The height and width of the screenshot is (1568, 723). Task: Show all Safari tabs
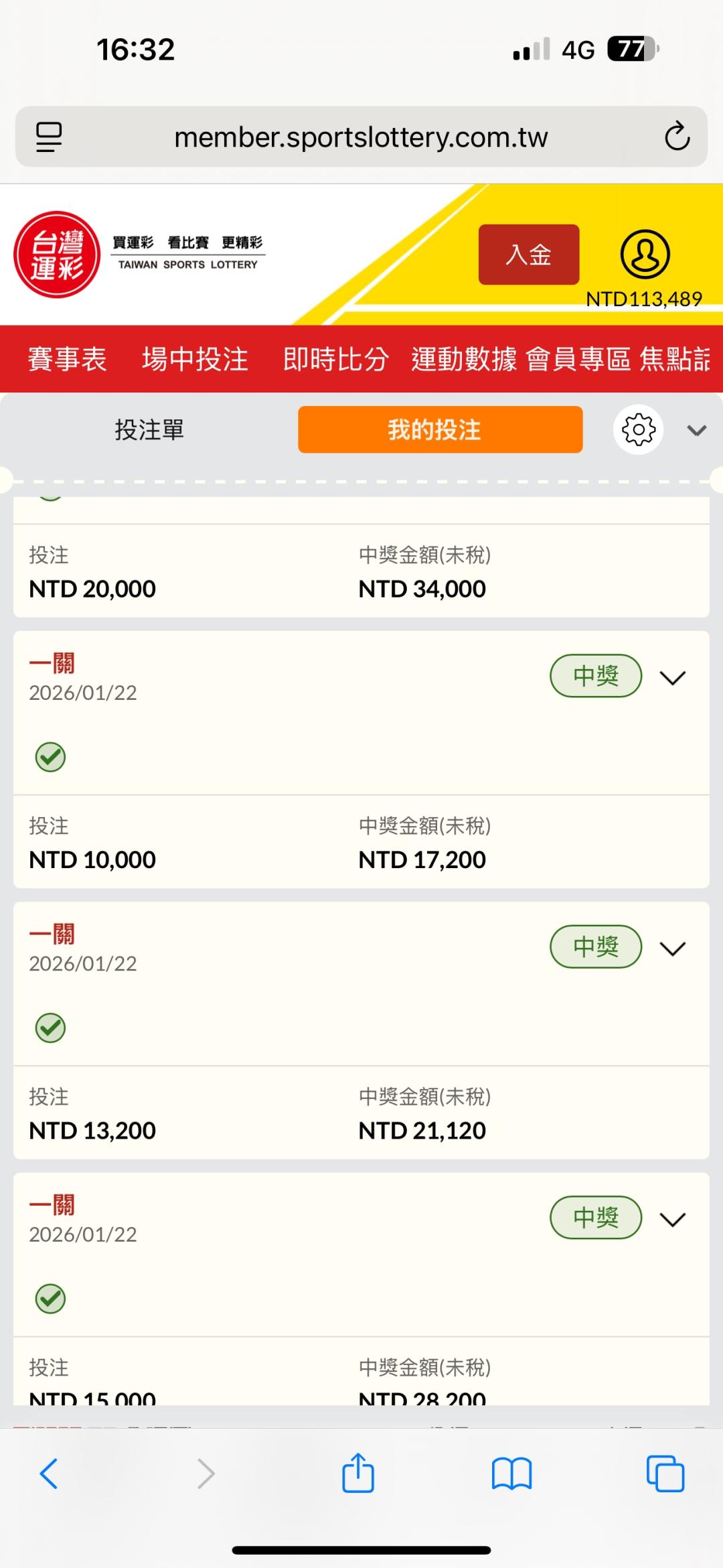point(665,1474)
